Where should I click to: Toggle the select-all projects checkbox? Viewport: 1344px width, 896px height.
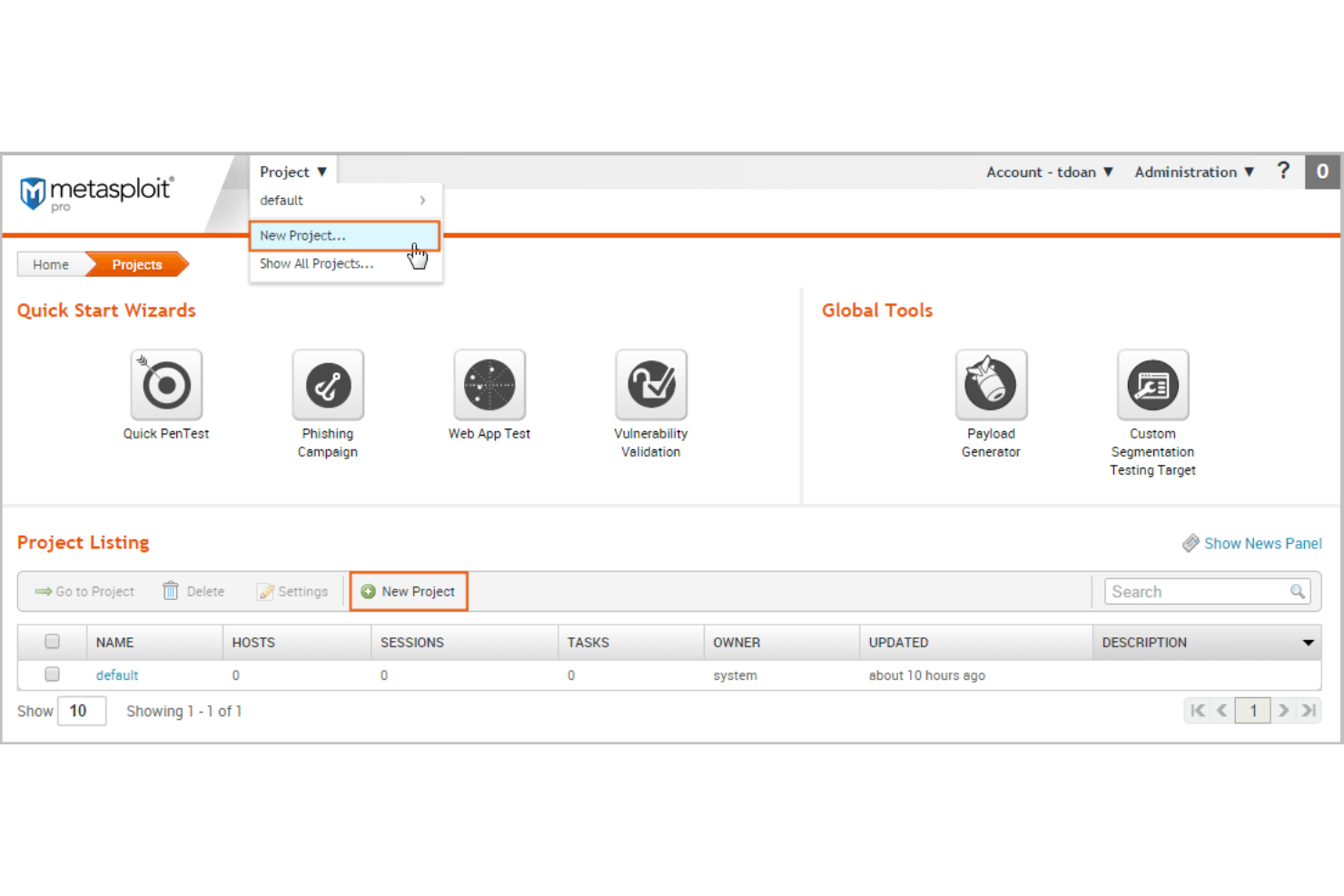pyautogui.click(x=53, y=642)
